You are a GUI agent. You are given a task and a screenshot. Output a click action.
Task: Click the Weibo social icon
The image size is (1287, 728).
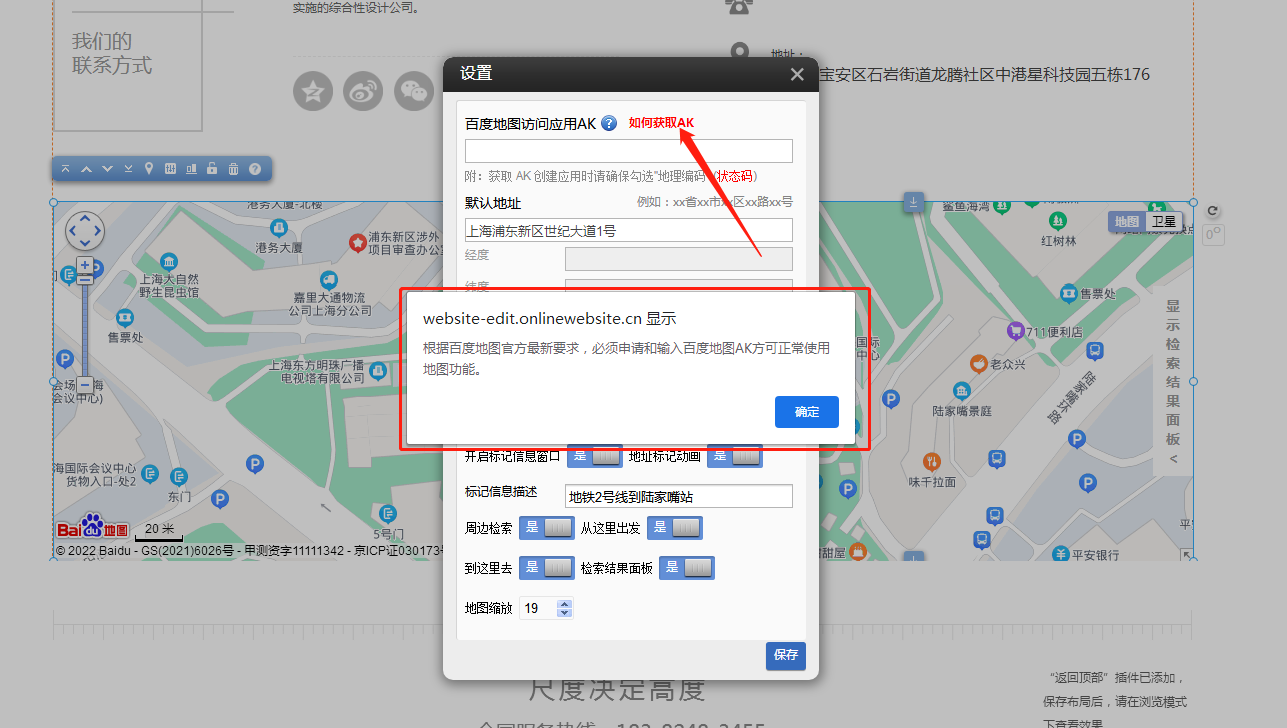[x=363, y=92]
